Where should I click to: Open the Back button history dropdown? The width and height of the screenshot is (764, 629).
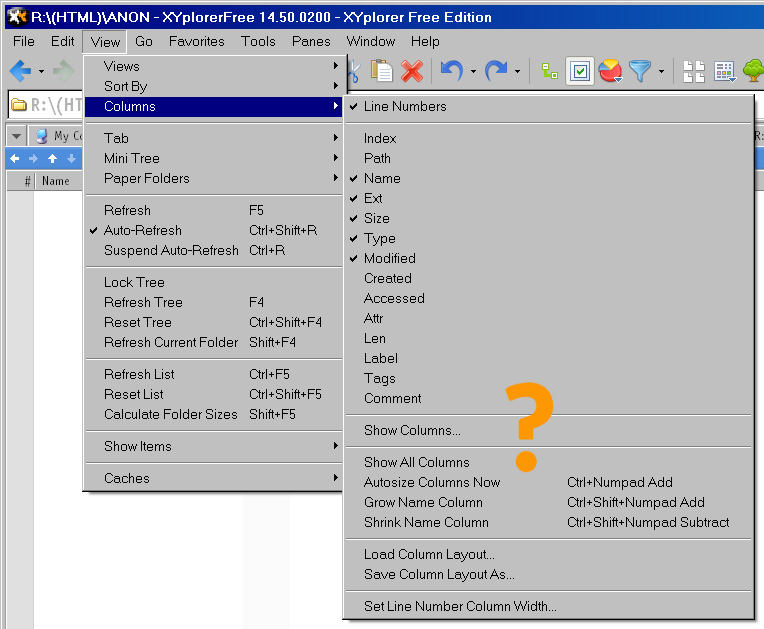41,72
